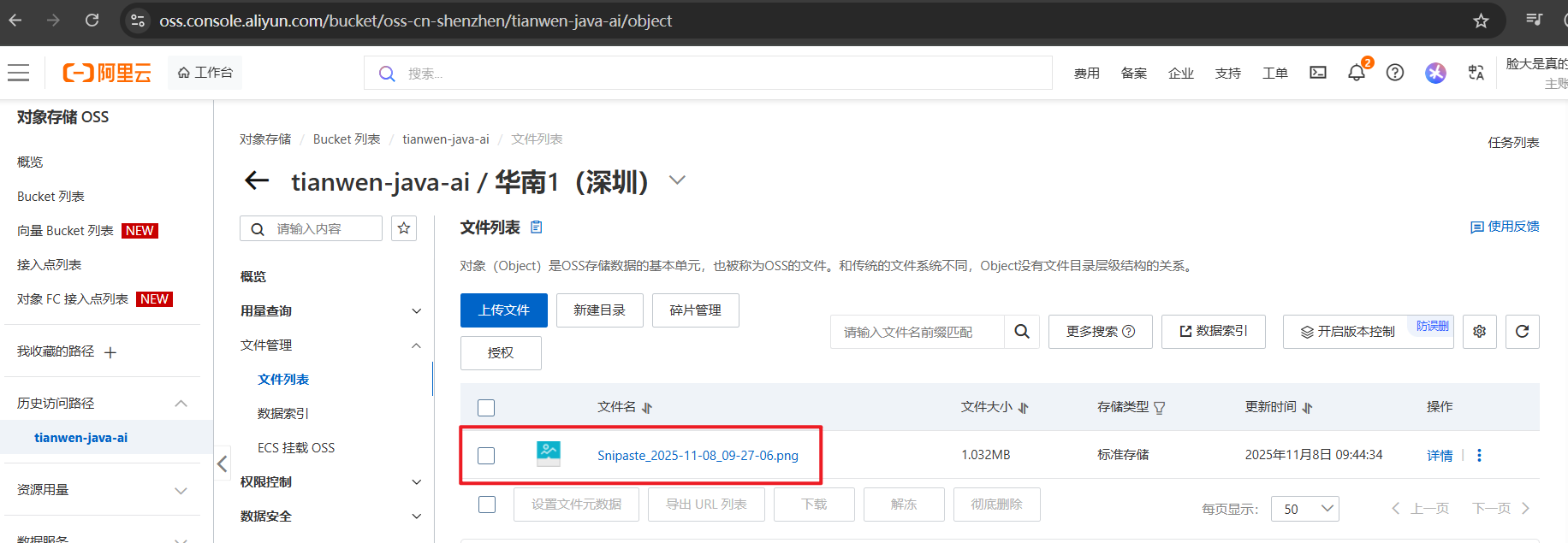Screen dimensions: 1568x543
Task: Open the 数据索引 toolbar button
Action: [x=1214, y=332]
